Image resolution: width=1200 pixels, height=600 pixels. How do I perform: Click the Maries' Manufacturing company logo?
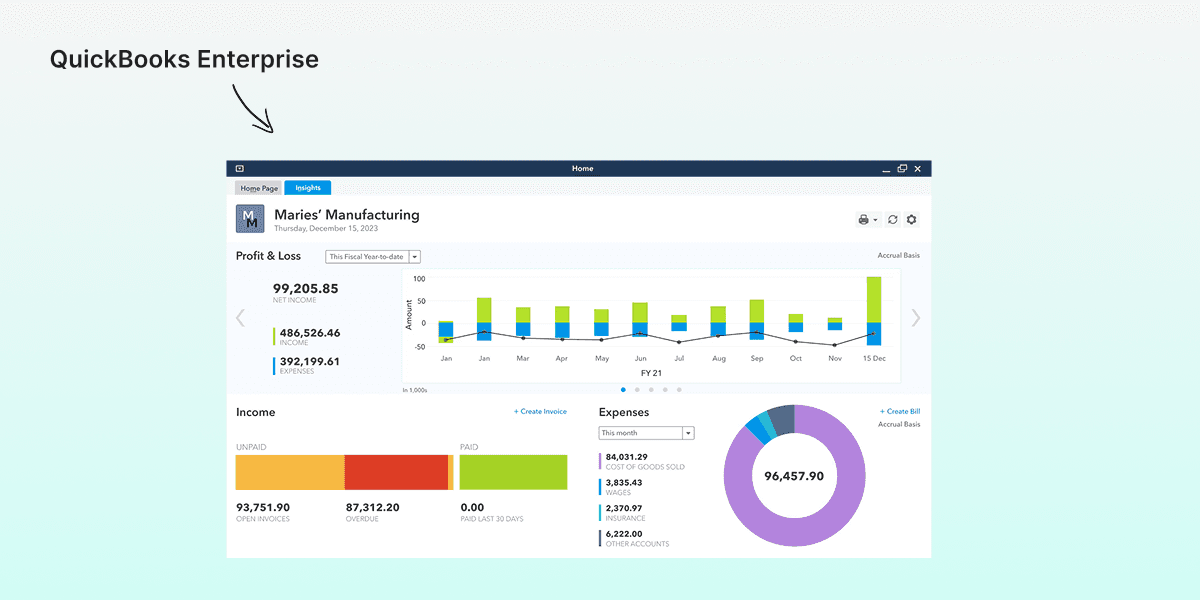tap(249, 218)
